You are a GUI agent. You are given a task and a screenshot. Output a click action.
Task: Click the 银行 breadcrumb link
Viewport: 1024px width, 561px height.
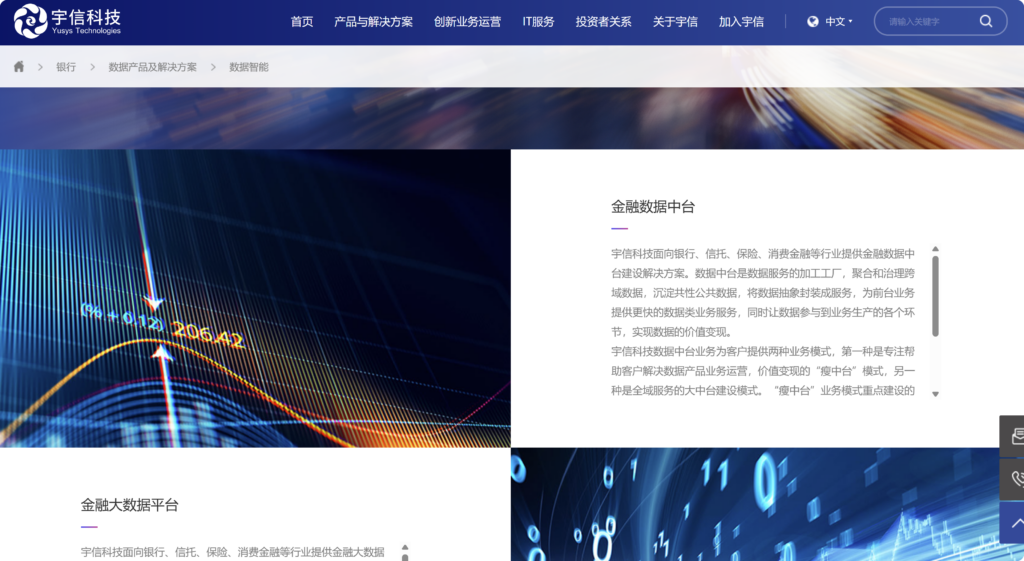point(66,67)
